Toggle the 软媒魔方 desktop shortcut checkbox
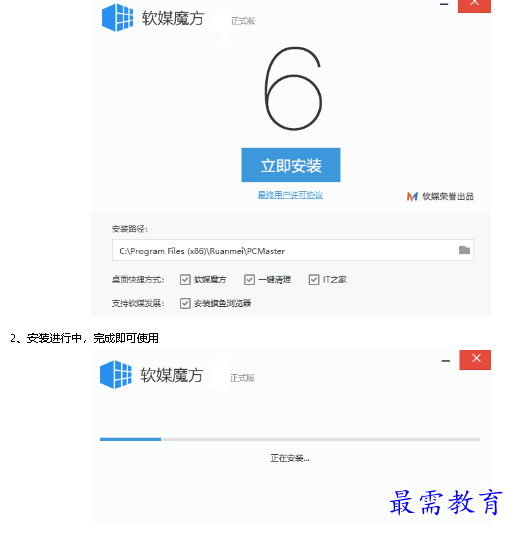Image resolution: width=511 pixels, height=534 pixels. [x=185, y=280]
